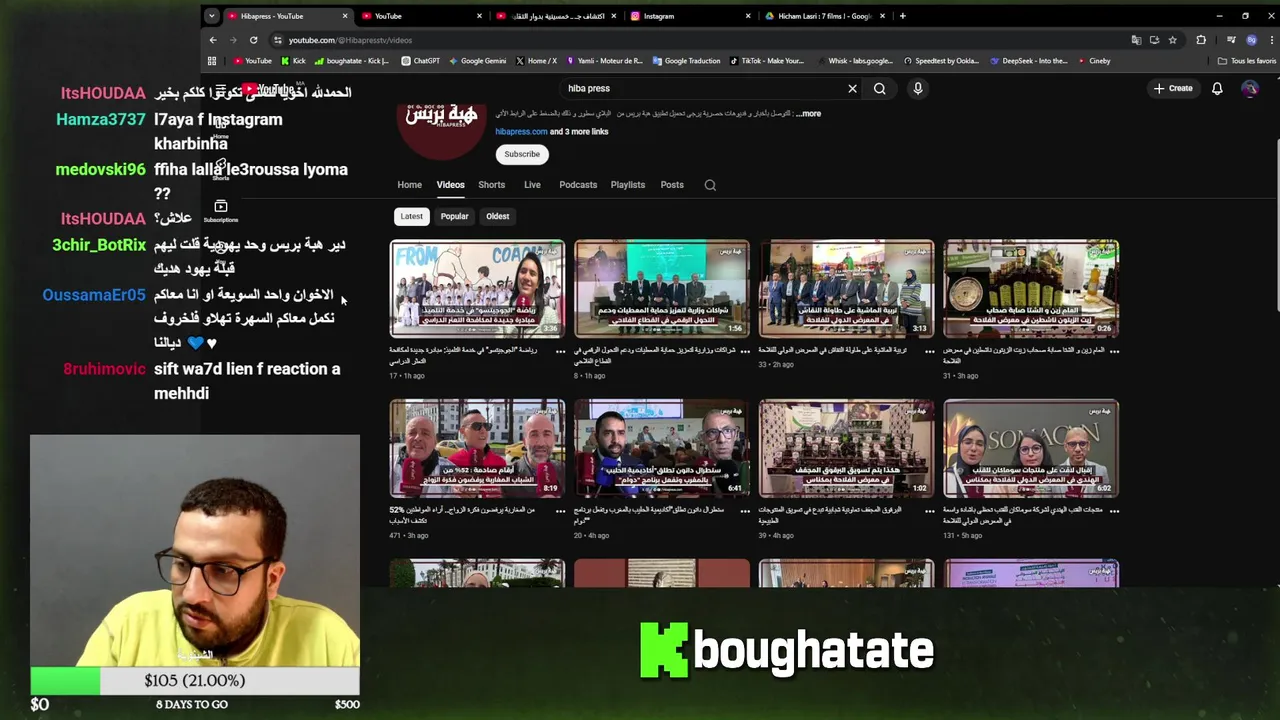The width and height of the screenshot is (1280, 720).
Task: Open the channel Live tab
Action: click(532, 185)
